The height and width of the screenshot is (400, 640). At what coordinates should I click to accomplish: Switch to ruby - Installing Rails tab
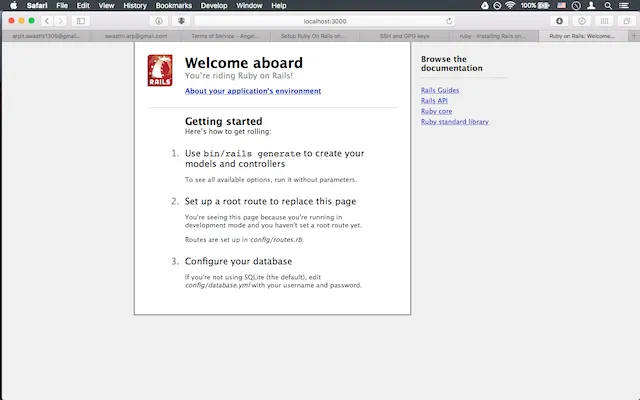494,36
